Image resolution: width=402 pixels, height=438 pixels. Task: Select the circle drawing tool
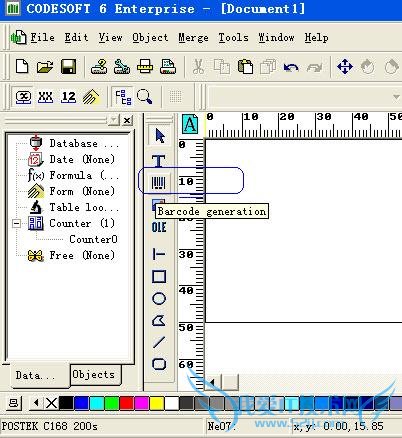[x=159, y=298]
